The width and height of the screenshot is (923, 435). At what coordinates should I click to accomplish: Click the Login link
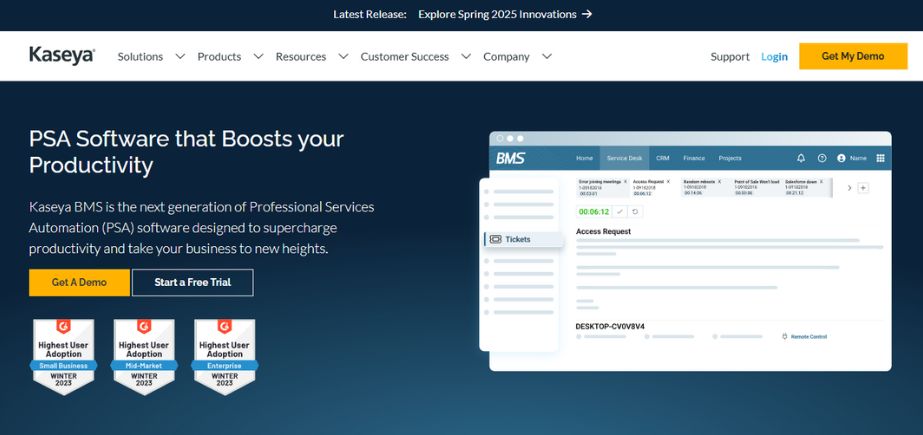[x=774, y=57]
